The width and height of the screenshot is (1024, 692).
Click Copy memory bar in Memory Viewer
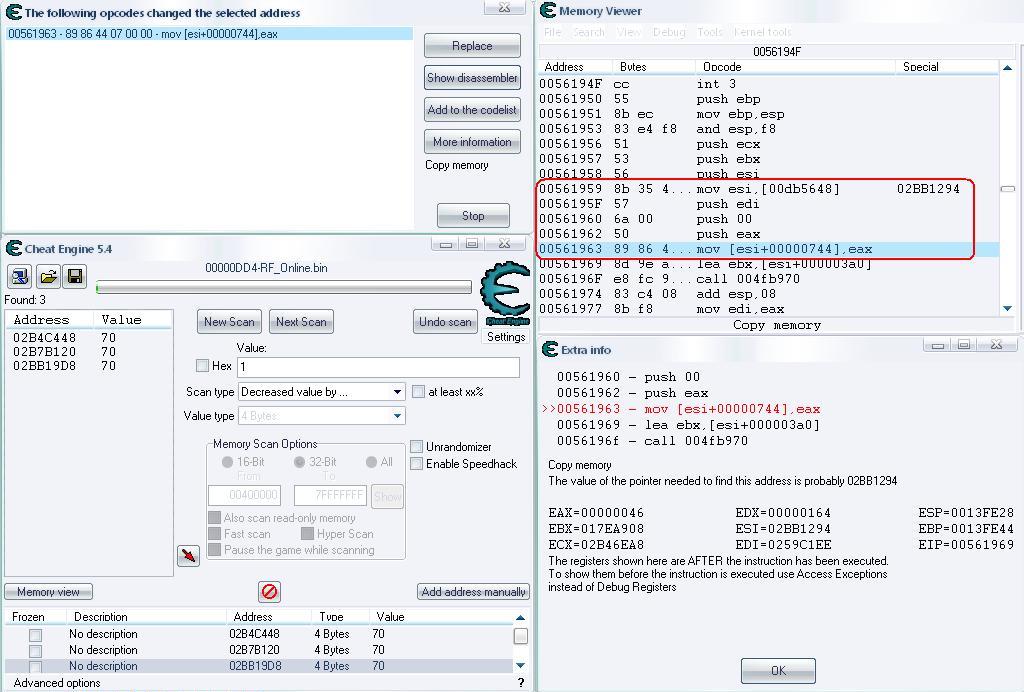point(776,325)
